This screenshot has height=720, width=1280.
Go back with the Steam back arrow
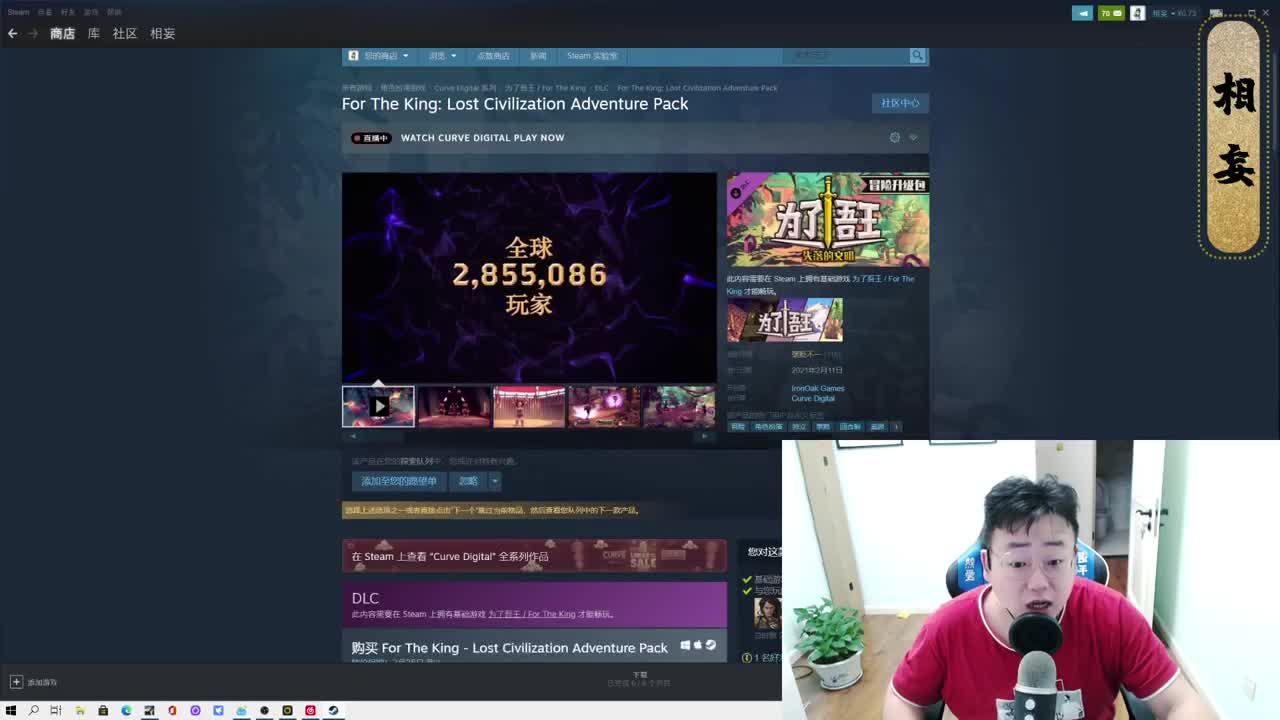tap(12, 33)
